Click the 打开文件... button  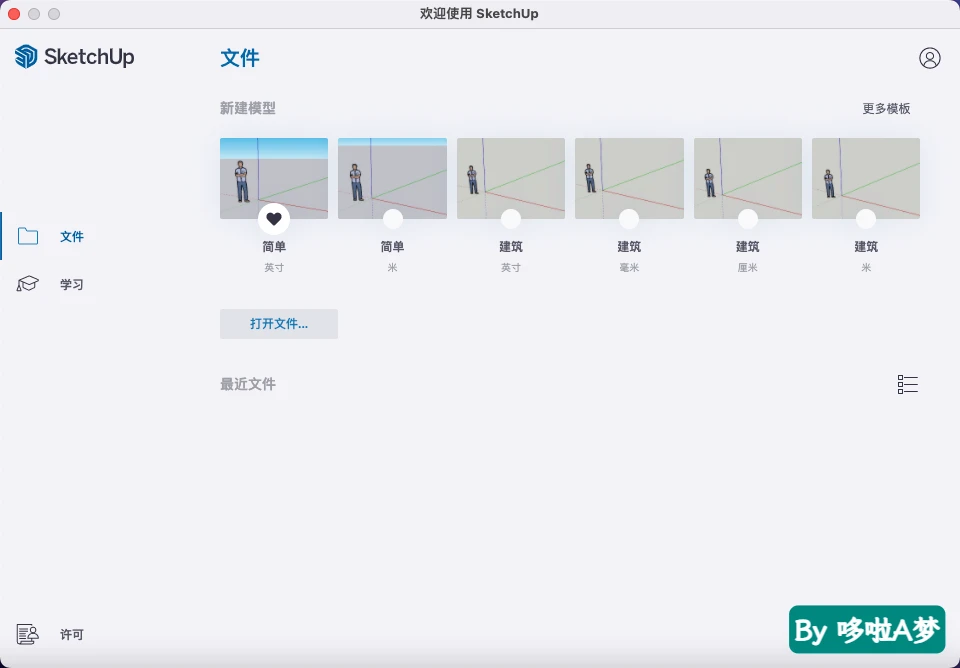coord(279,324)
